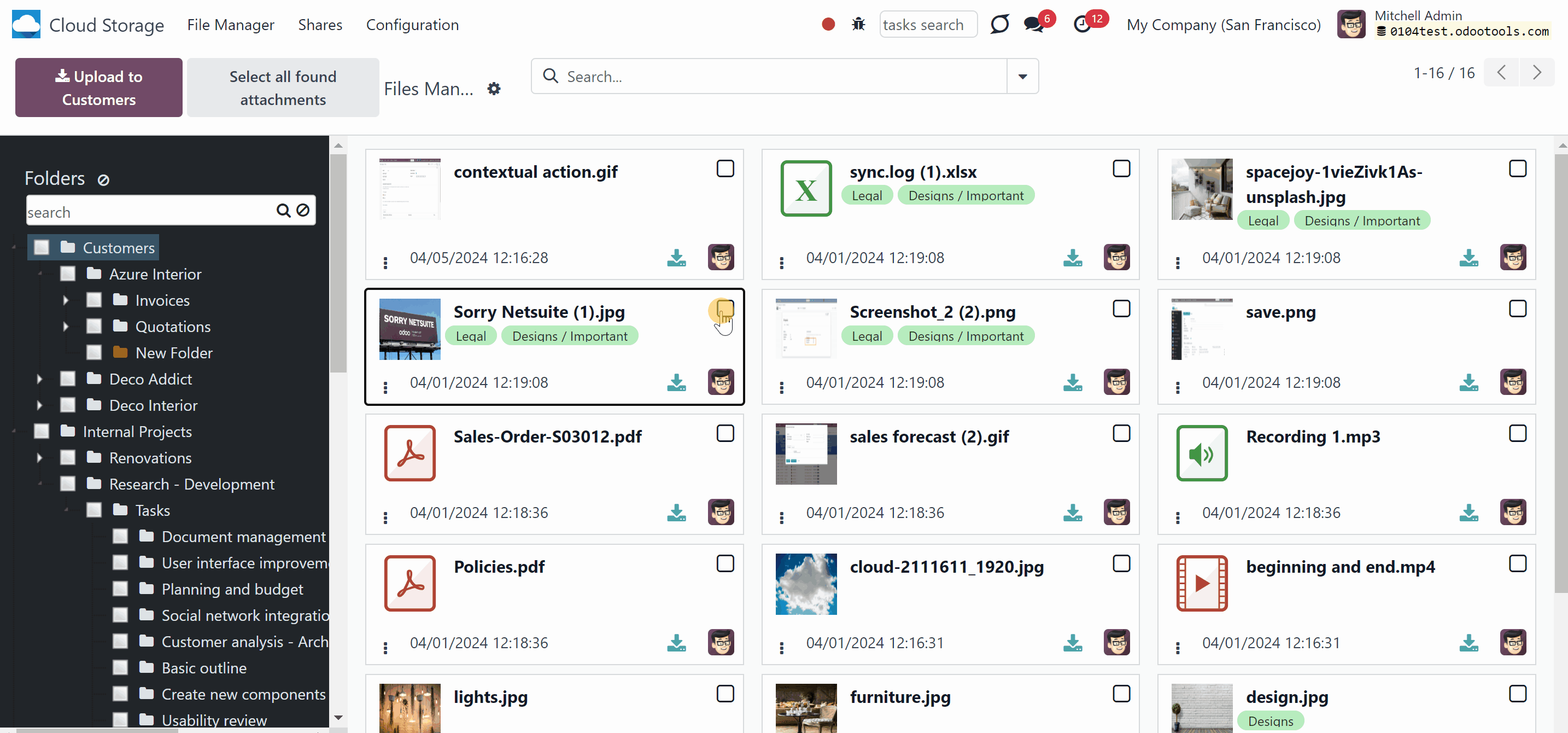
Task: Expand the Quotations folder node
Action: pyautogui.click(x=66, y=327)
